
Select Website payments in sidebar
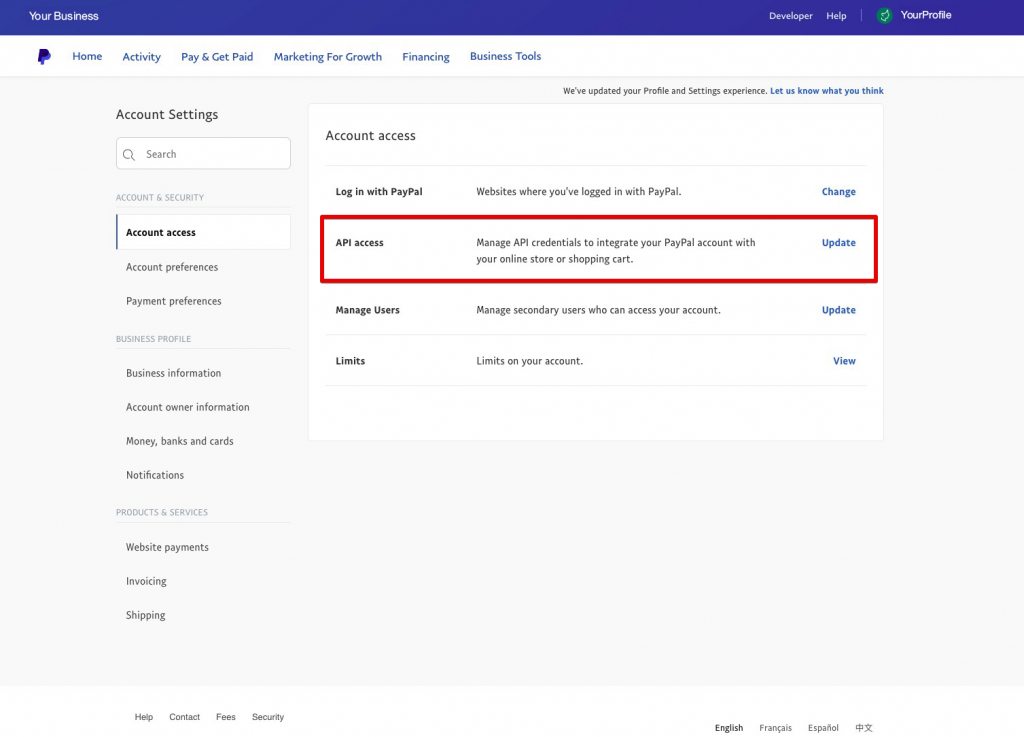click(167, 547)
